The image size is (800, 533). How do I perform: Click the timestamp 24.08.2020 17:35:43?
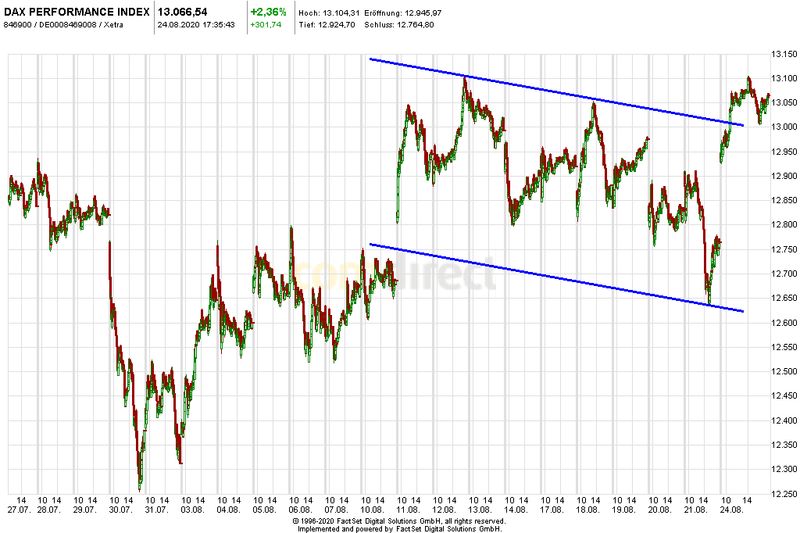pos(196,24)
